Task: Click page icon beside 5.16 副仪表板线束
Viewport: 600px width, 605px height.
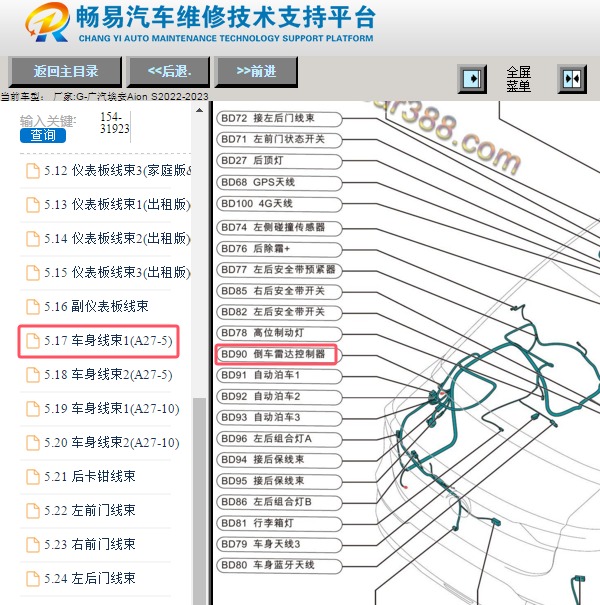Action: [x=32, y=307]
